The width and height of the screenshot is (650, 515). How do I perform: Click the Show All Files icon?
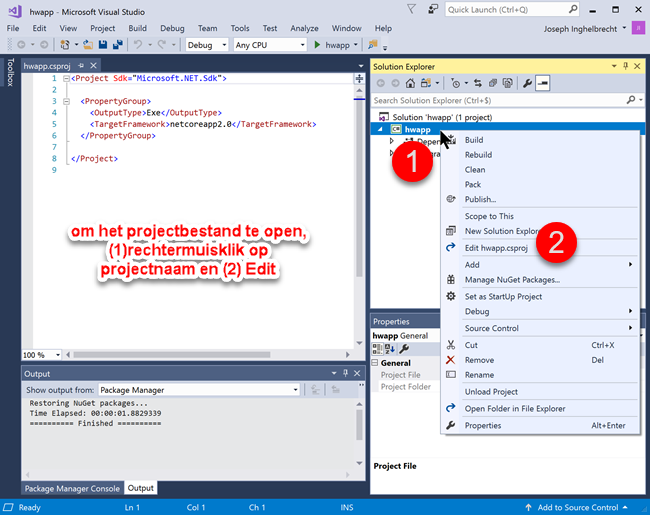pyautogui.click(x=508, y=83)
